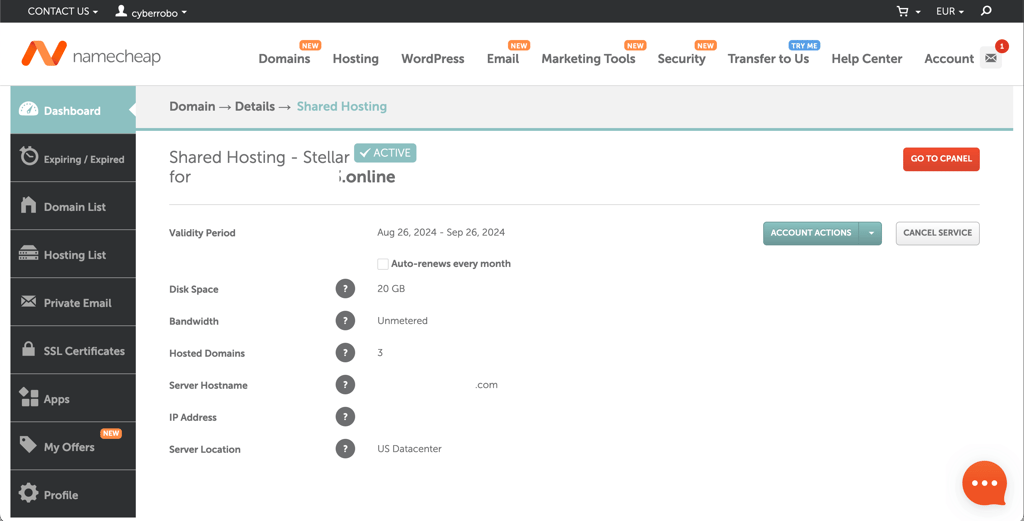Open the WordPress menu

tap(432, 59)
